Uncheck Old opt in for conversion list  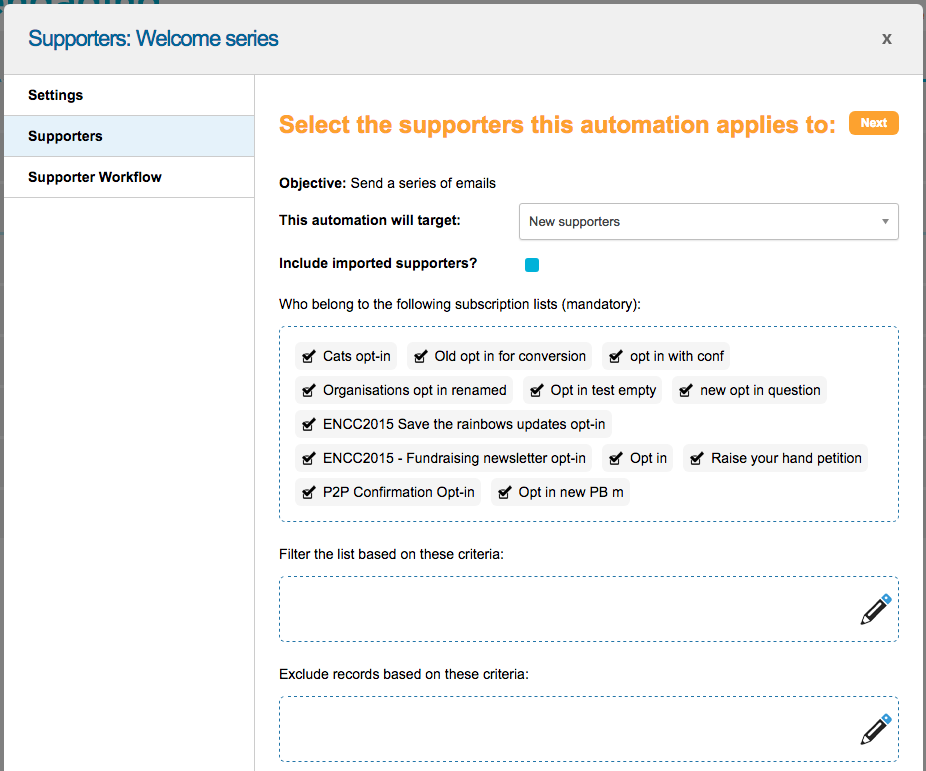click(420, 356)
